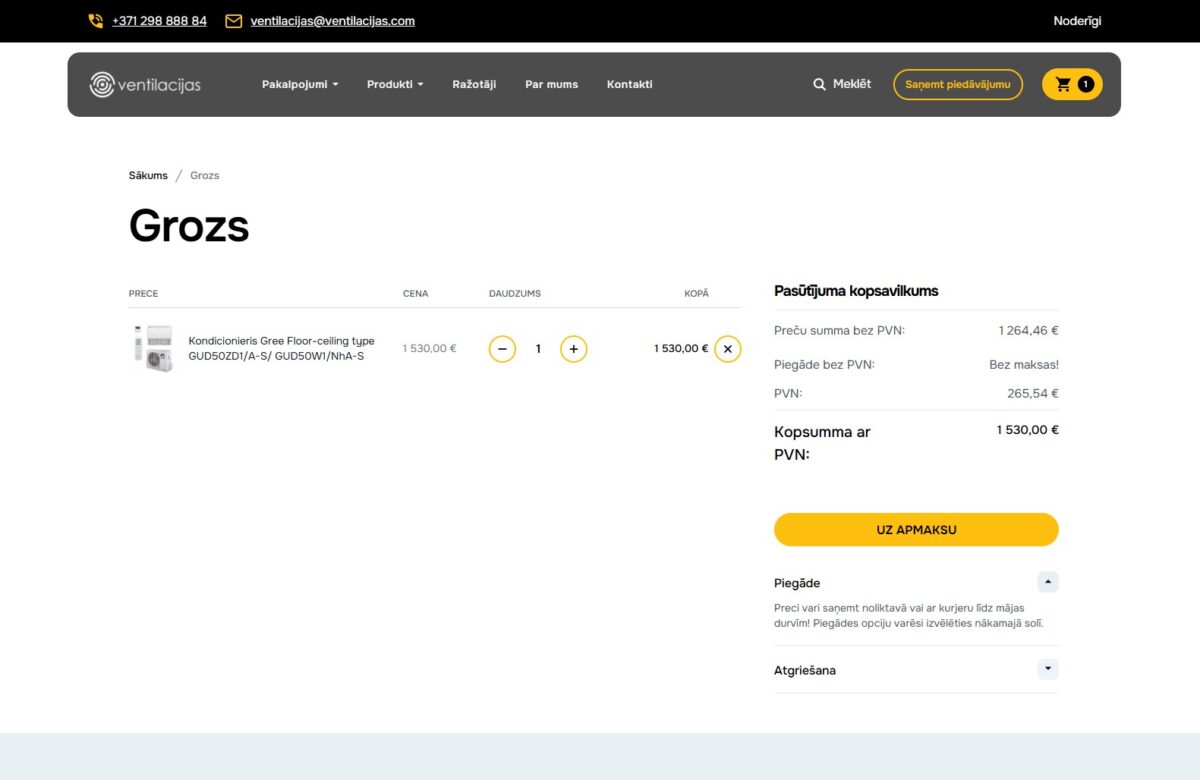
Task: Click Saņemt piedāvājumu button
Action: (958, 84)
